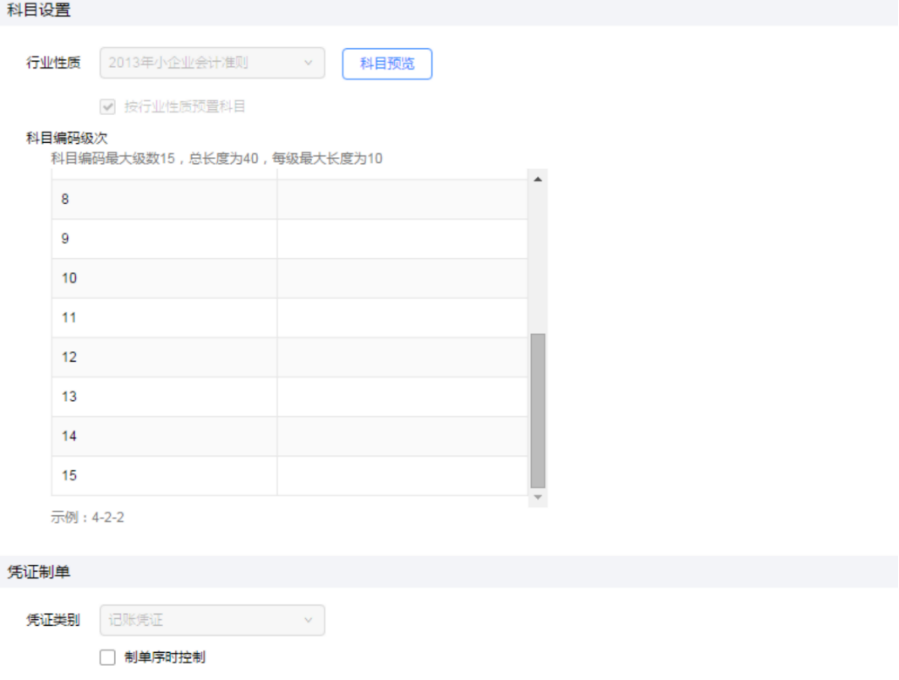
Task: Select the level 8 row number
Action: pos(65,199)
